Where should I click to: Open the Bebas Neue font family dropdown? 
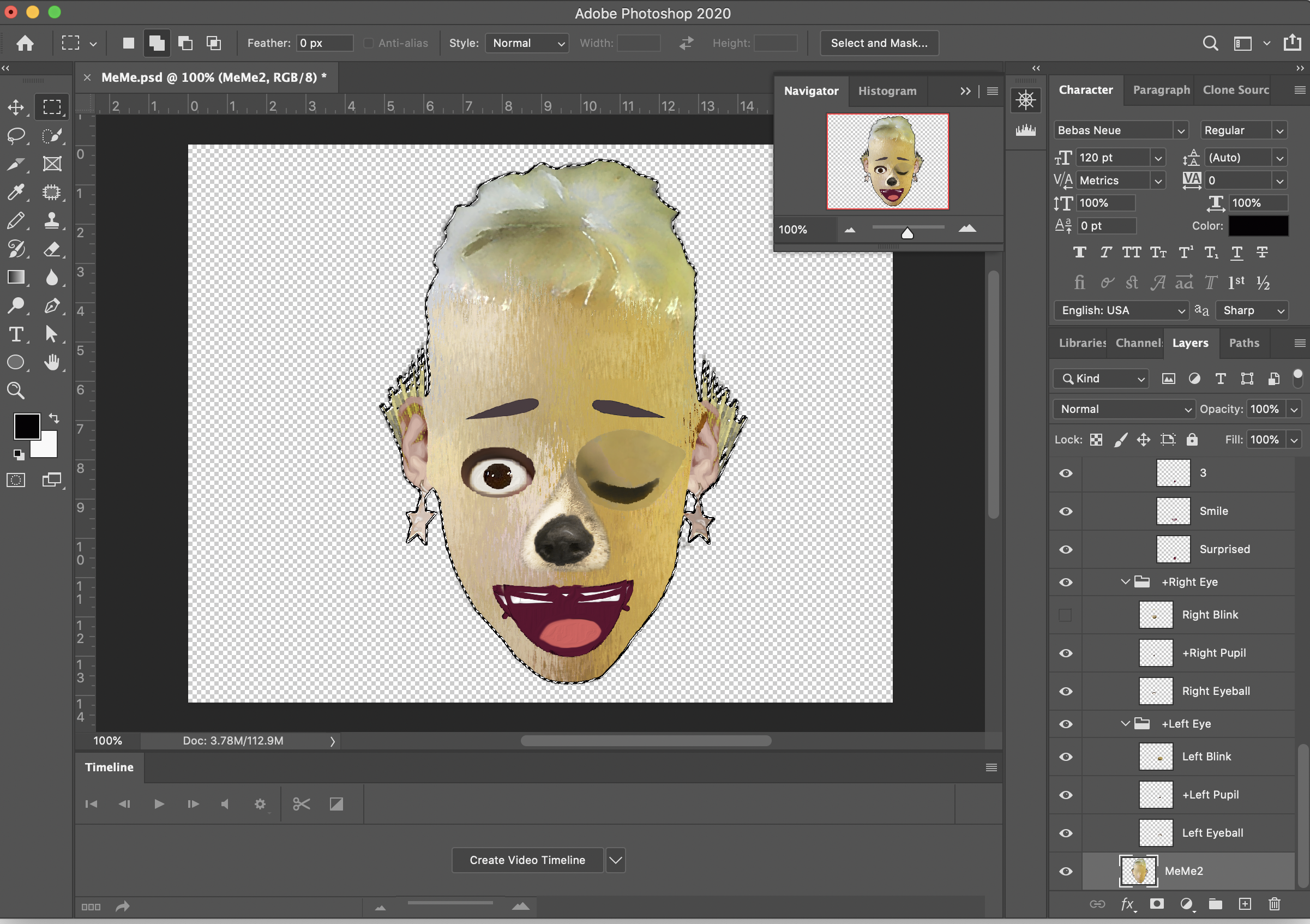1181,131
